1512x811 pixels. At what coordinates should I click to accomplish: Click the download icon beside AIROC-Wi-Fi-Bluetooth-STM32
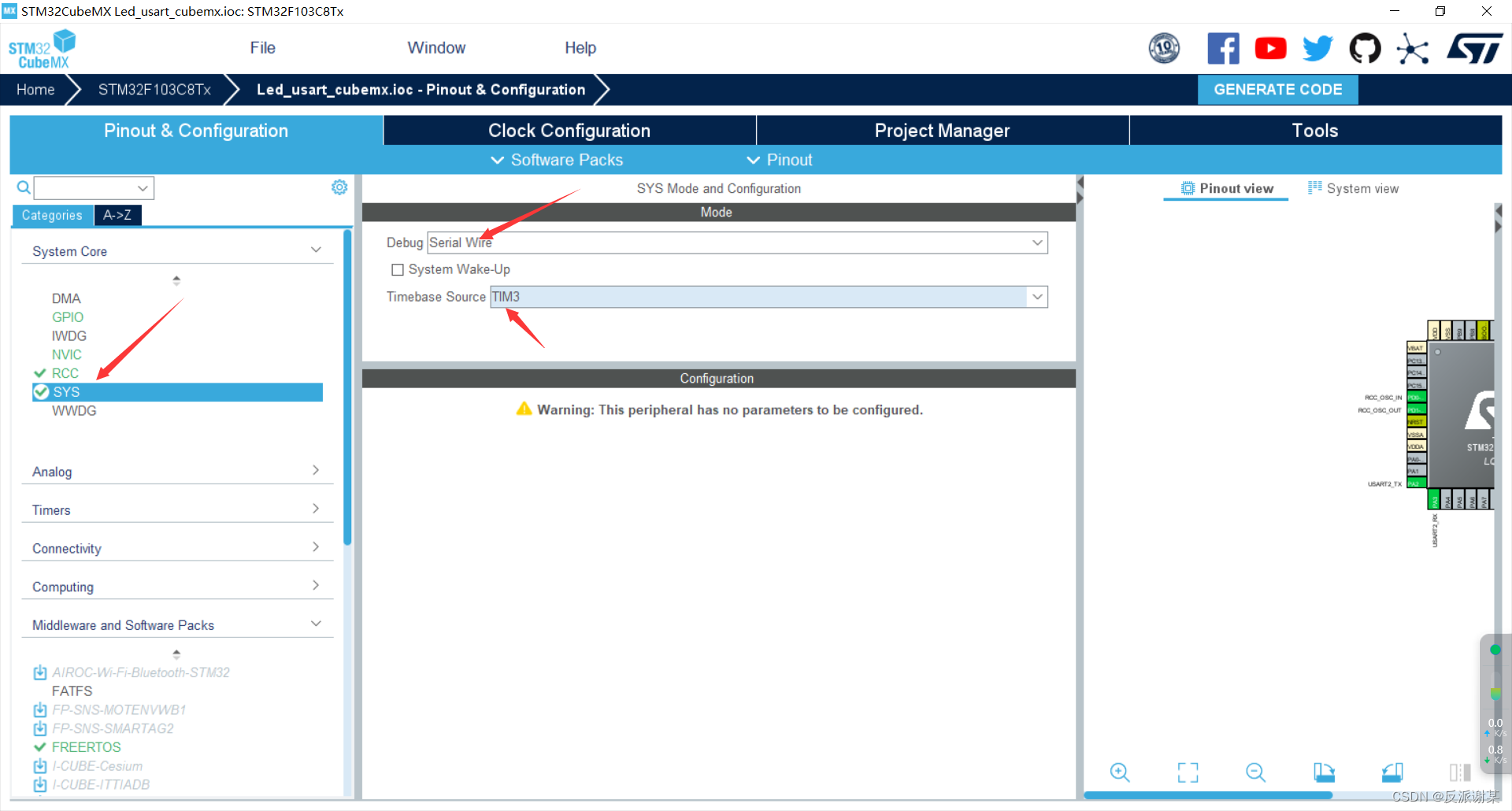[x=40, y=672]
